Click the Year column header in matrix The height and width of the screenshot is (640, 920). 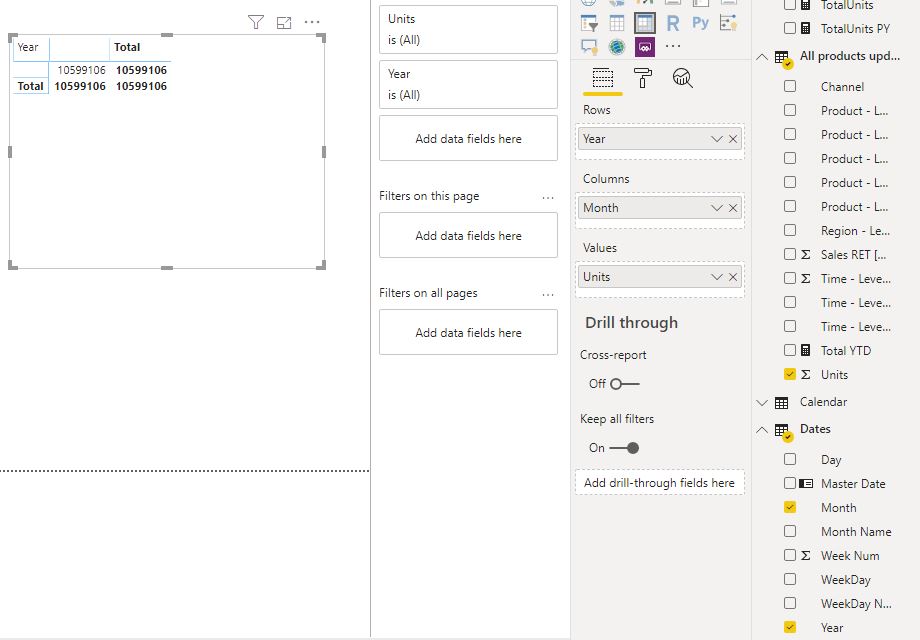coord(28,48)
